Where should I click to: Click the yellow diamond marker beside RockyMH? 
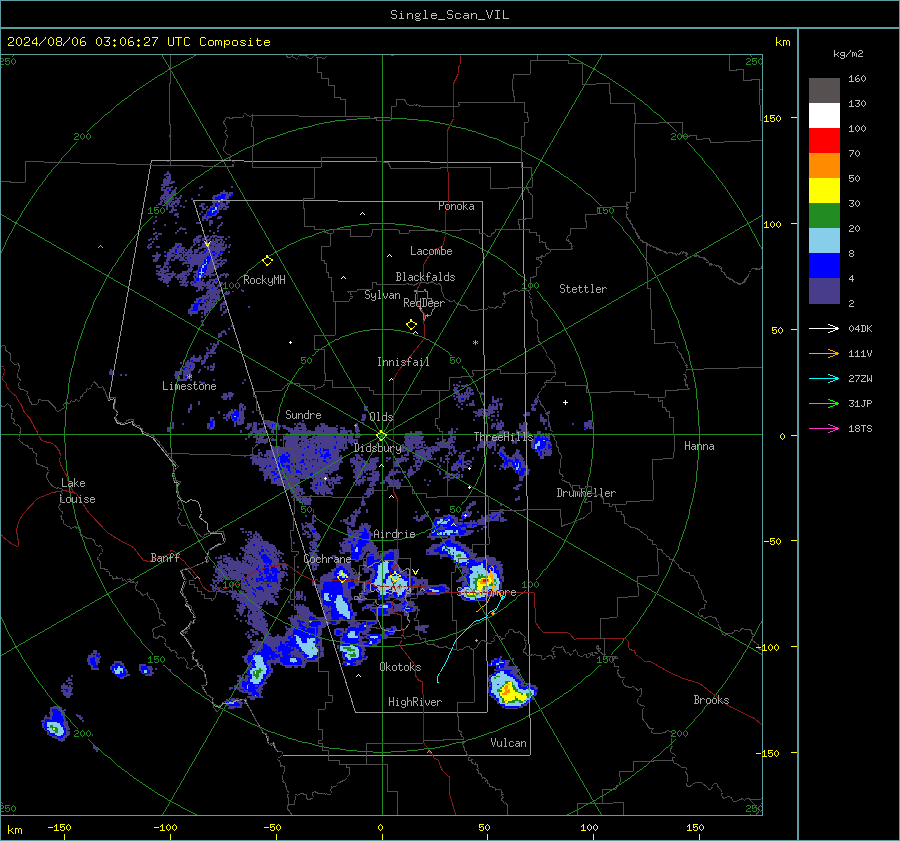[x=267, y=261]
